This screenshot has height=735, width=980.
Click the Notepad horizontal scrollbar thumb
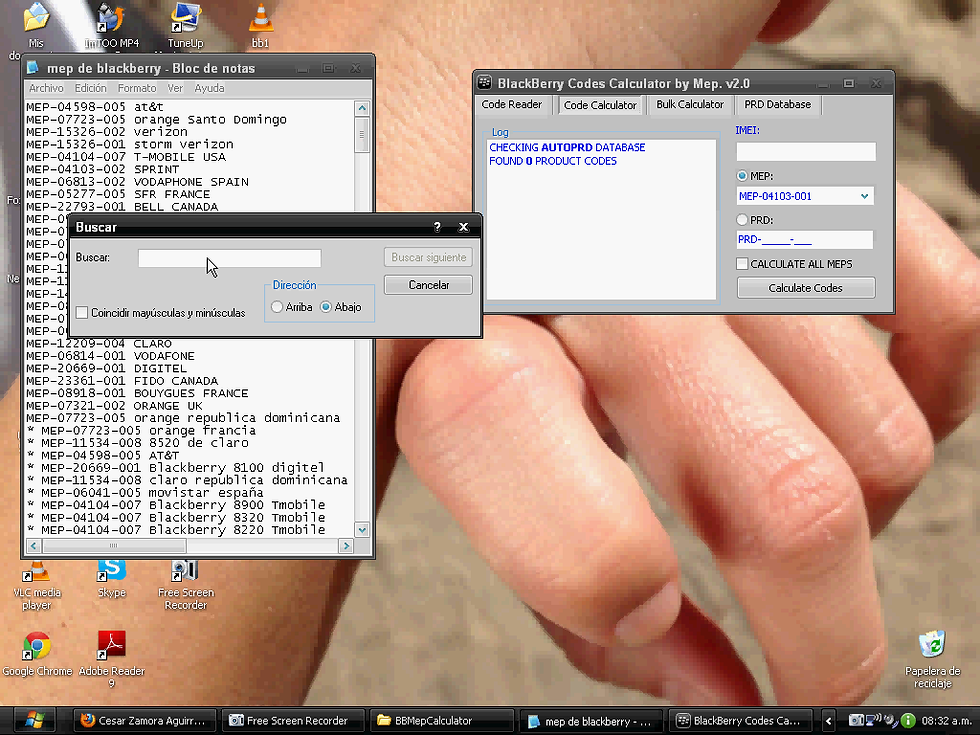[114, 546]
